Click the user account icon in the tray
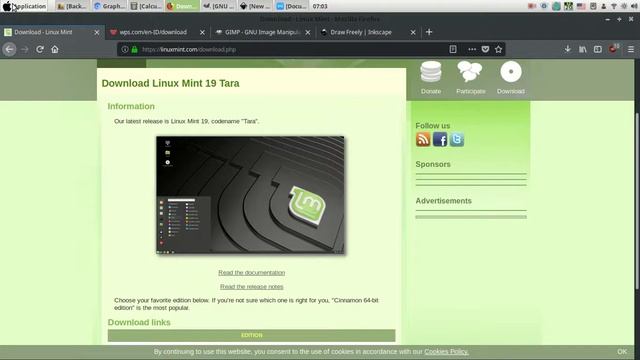Screen dimensions: 640x360 [603, 6]
